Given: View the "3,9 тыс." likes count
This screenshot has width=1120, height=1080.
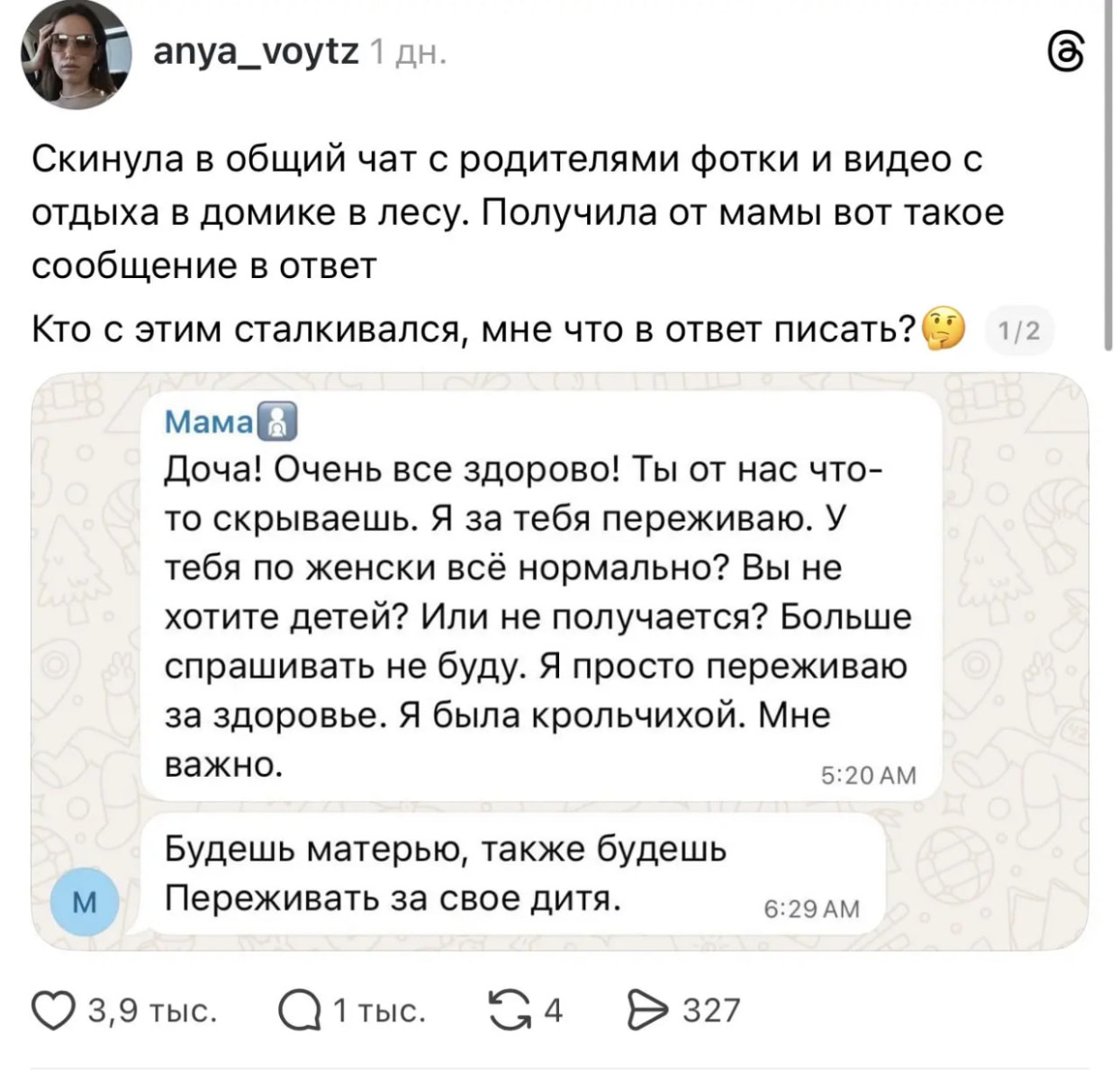Looking at the screenshot, I should (x=152, y=1011).
